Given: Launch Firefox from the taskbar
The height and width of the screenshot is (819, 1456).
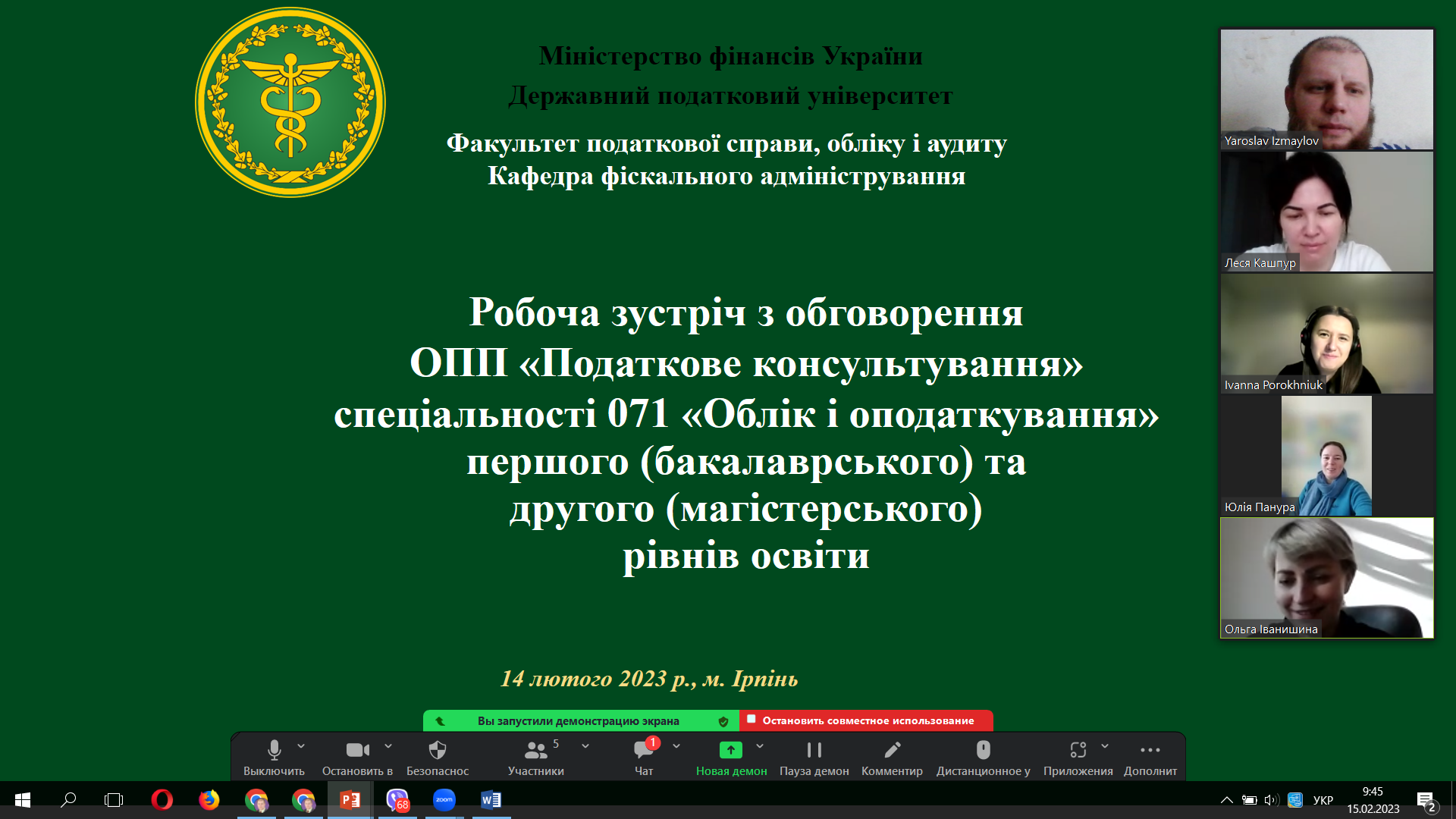Looking at the screenshot, I should click(209, 800).
